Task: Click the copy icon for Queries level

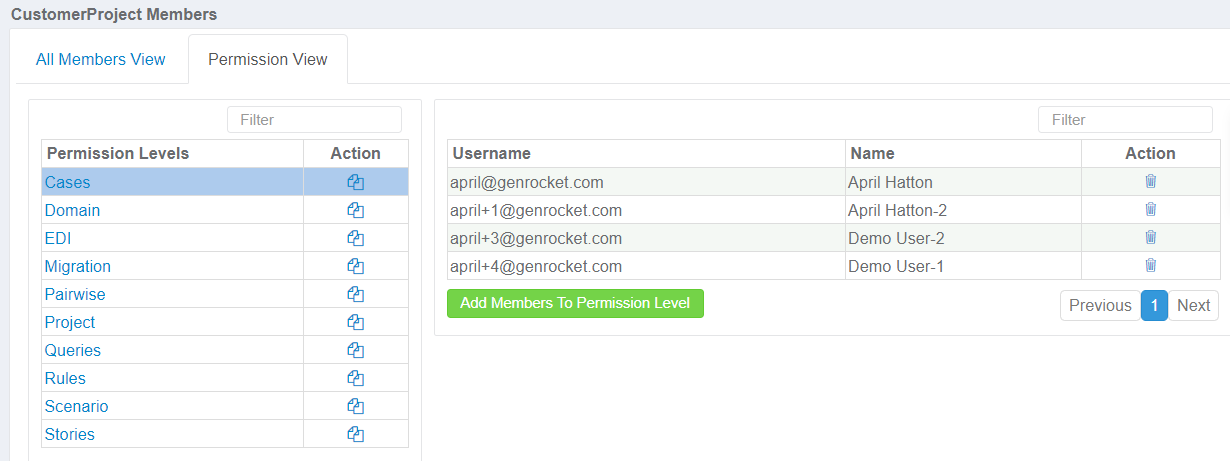Action: tap(355, 350)
